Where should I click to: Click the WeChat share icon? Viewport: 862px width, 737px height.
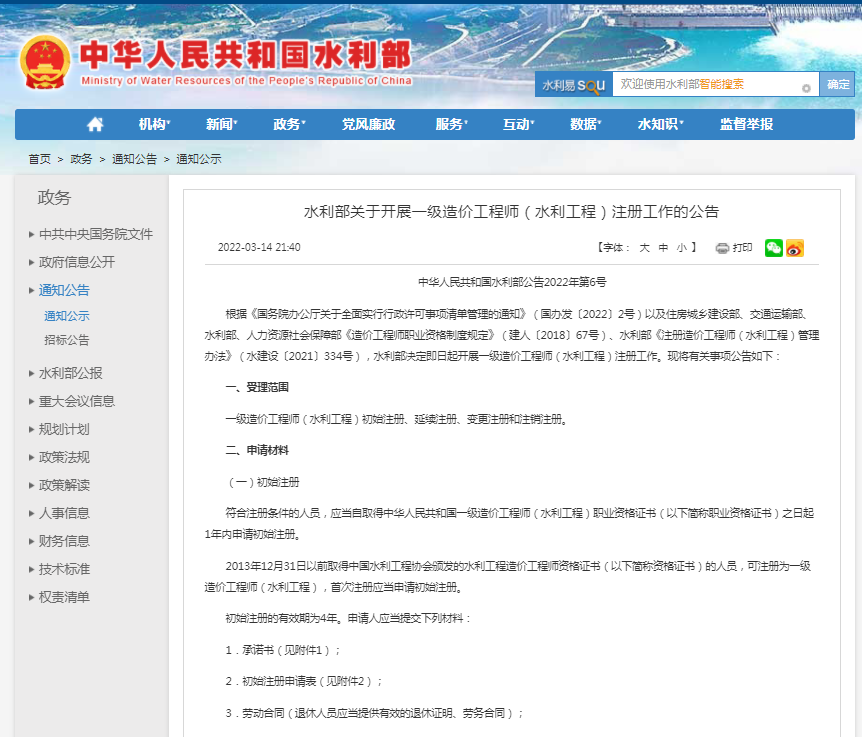click(x=773, y=248)
